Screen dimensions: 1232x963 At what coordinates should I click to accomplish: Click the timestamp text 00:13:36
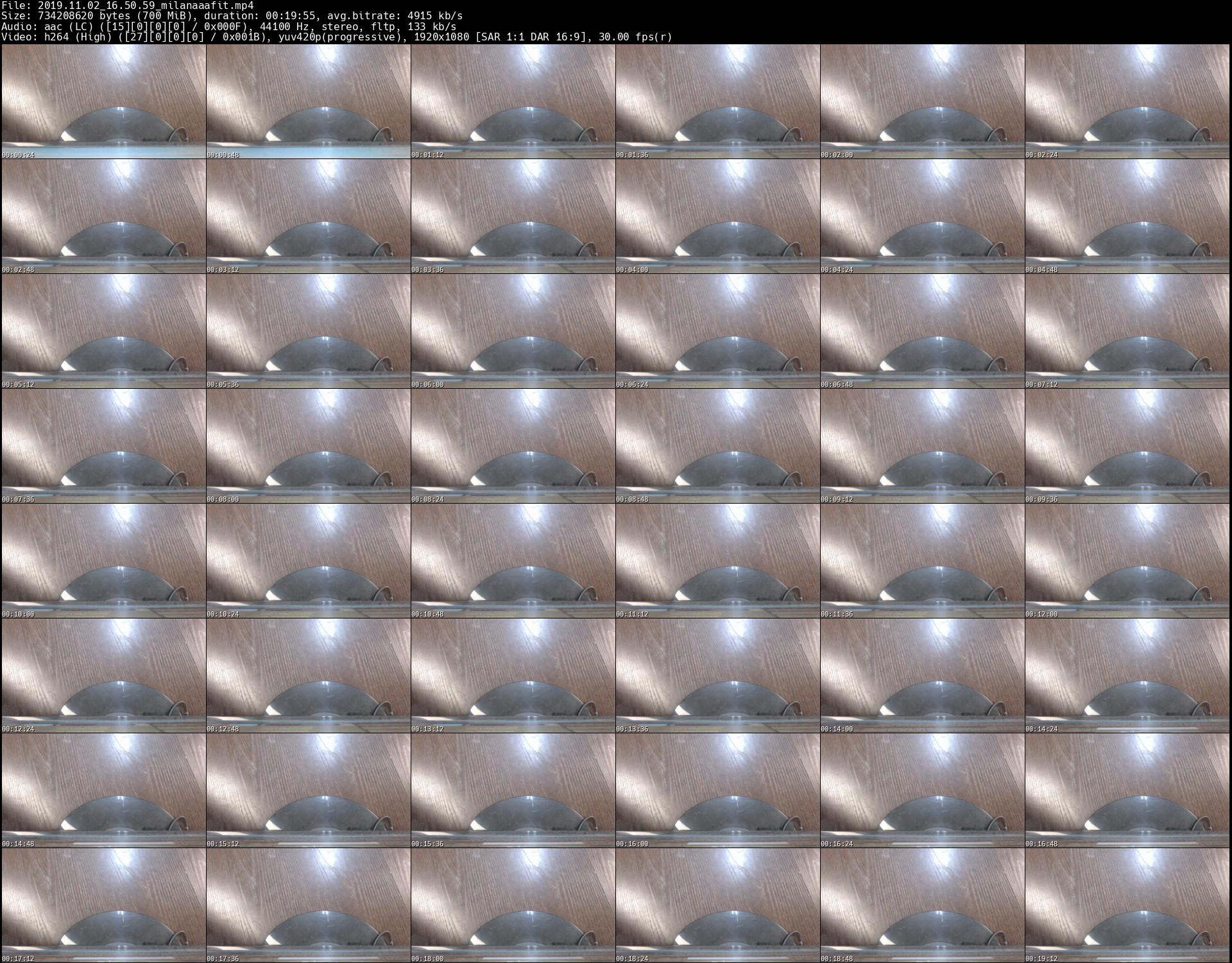pos(632,729)
